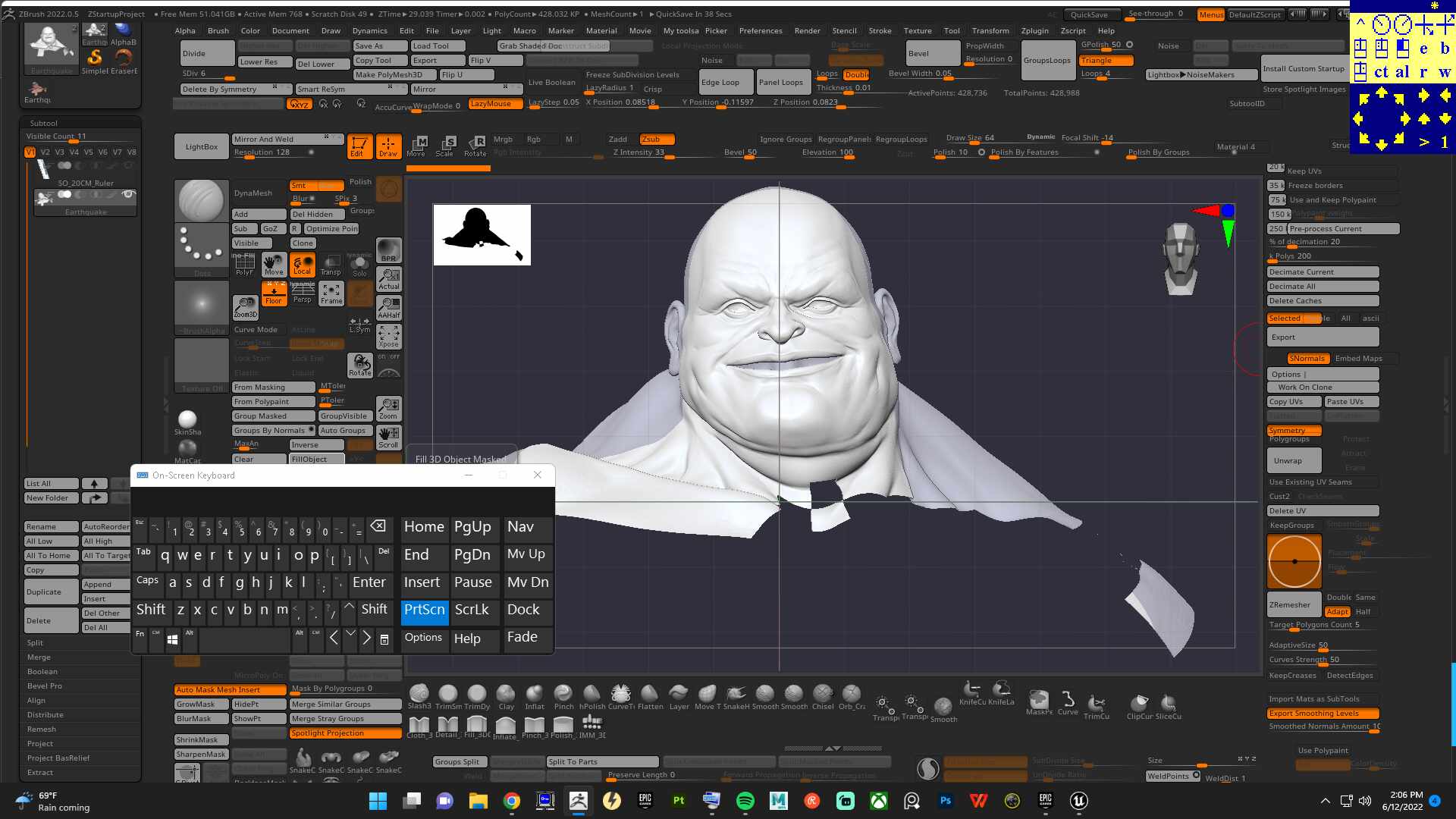Image resolution: width=1456 pixels, height=819 pixels.
Task: Click the BPR render icon
Action: [389, 250]
